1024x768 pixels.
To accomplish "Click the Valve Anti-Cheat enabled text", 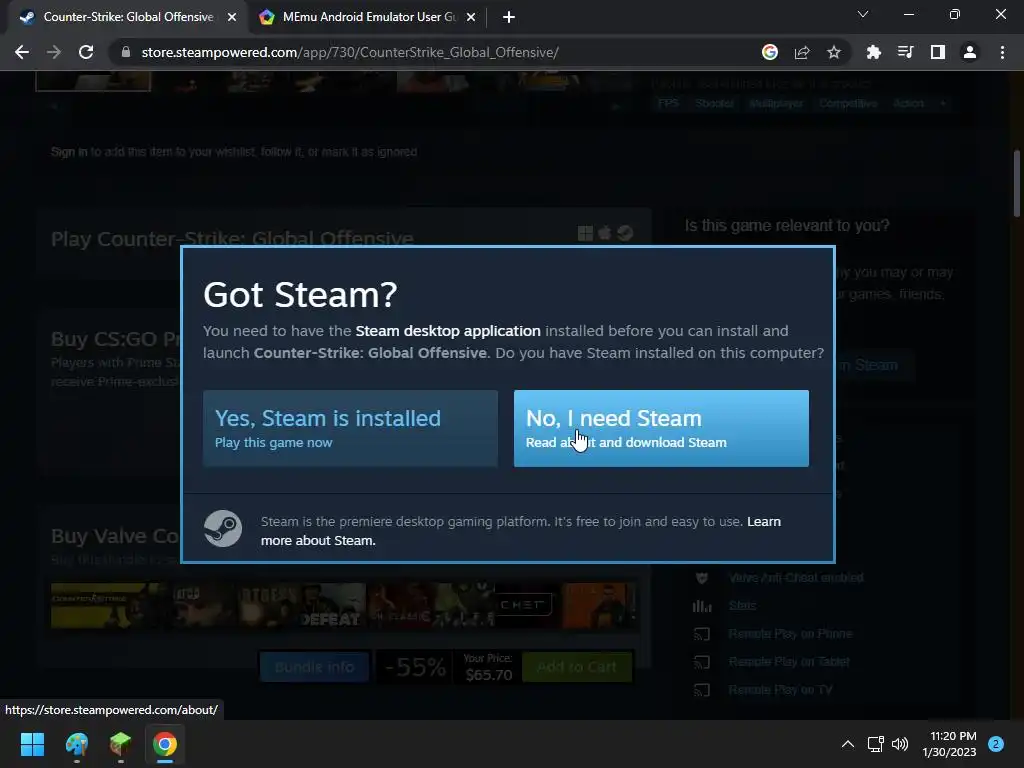I will 795,577.
